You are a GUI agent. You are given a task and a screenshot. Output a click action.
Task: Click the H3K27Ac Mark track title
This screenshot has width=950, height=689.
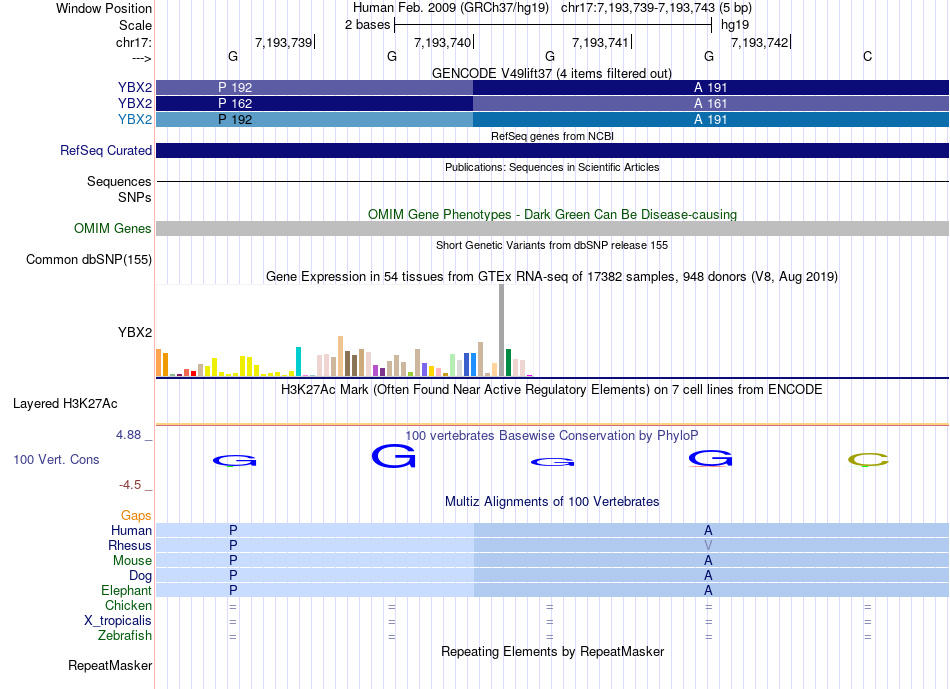point(551,389)
